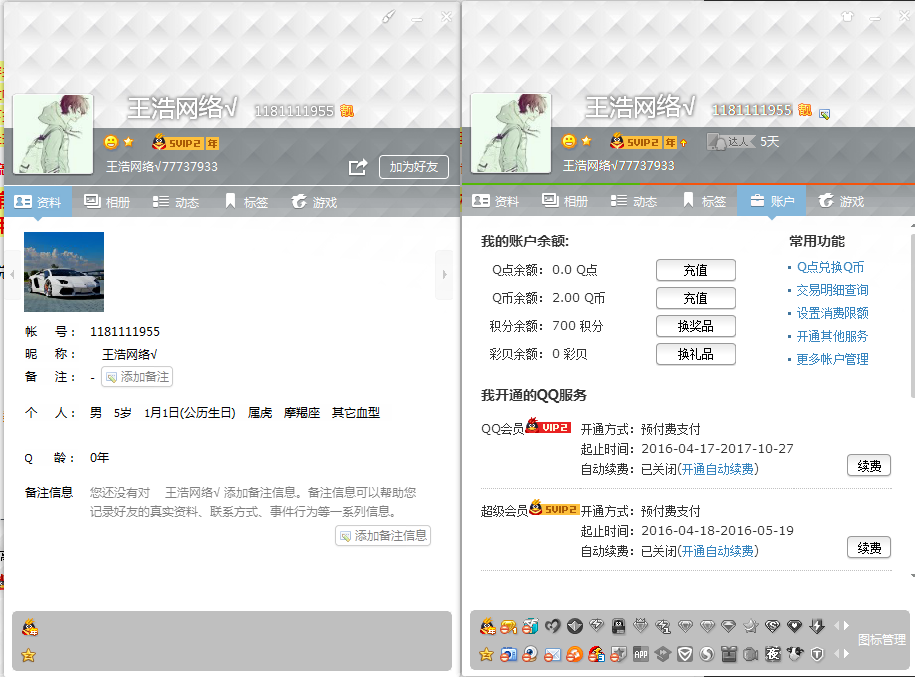Click the star icon in left window bottom bar

(x=28, y=655)
